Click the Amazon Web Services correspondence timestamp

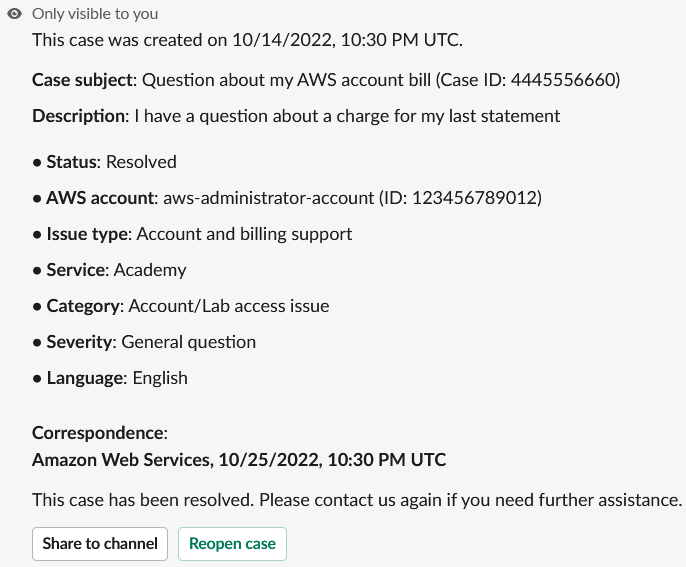tap(239, 460)
